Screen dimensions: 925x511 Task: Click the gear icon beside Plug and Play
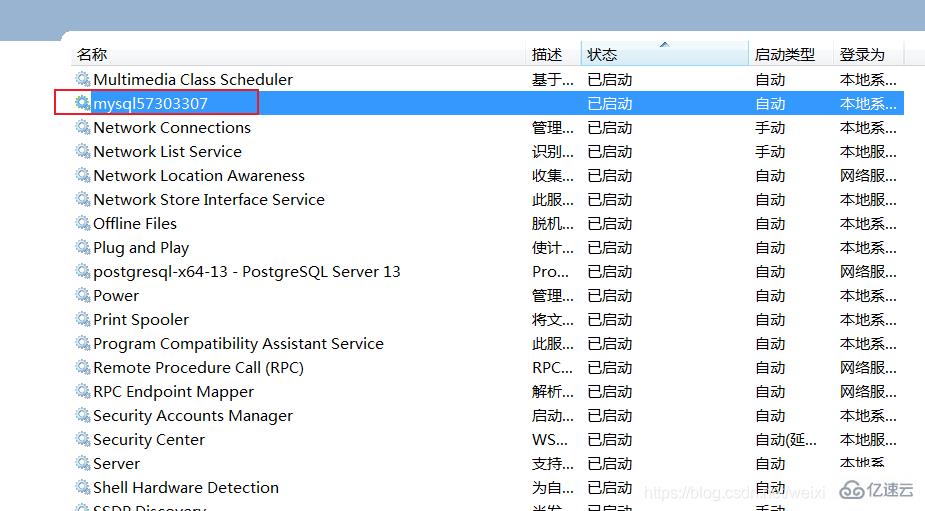83,247
